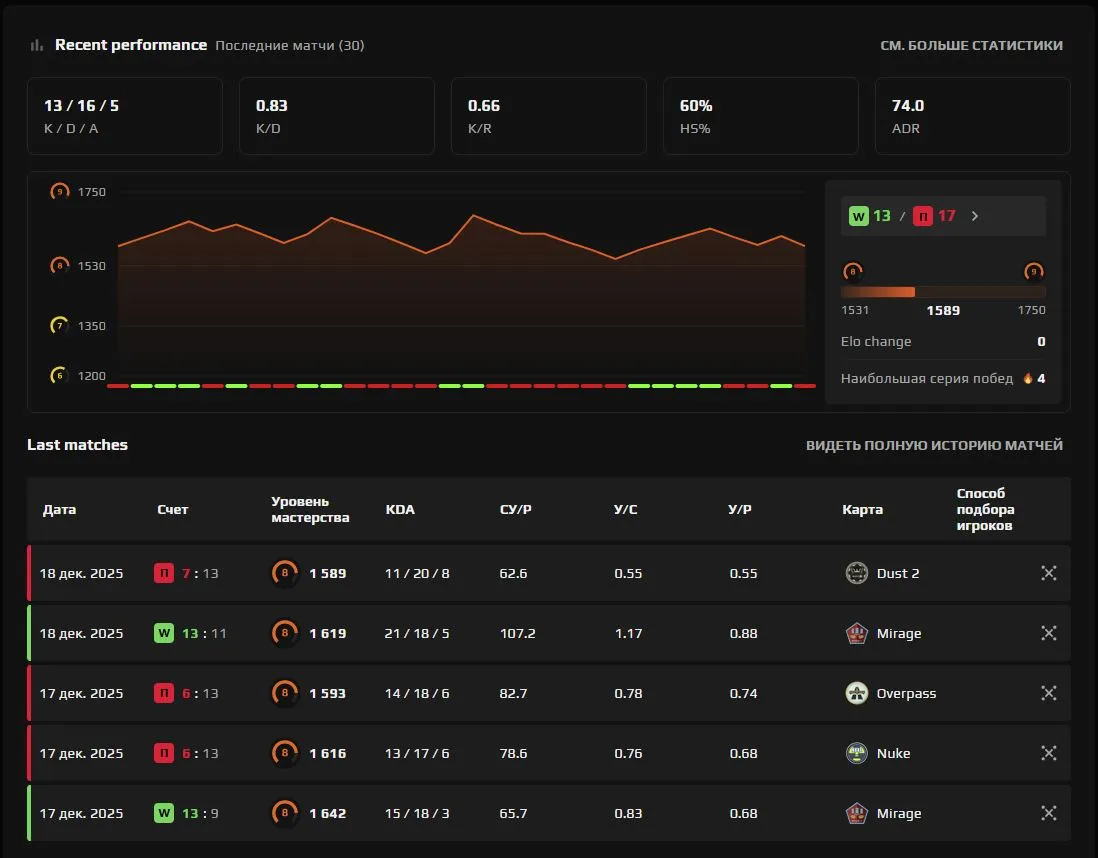Click KDA value 21 / 18 / 5
1098x858 pixels.
tap(417, 633)
